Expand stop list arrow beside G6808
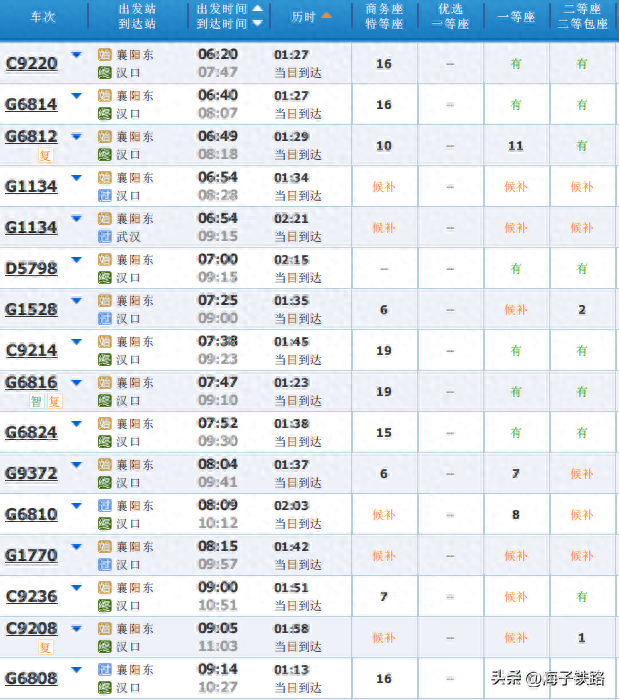619x700 pixels. (x=77, y=670)
